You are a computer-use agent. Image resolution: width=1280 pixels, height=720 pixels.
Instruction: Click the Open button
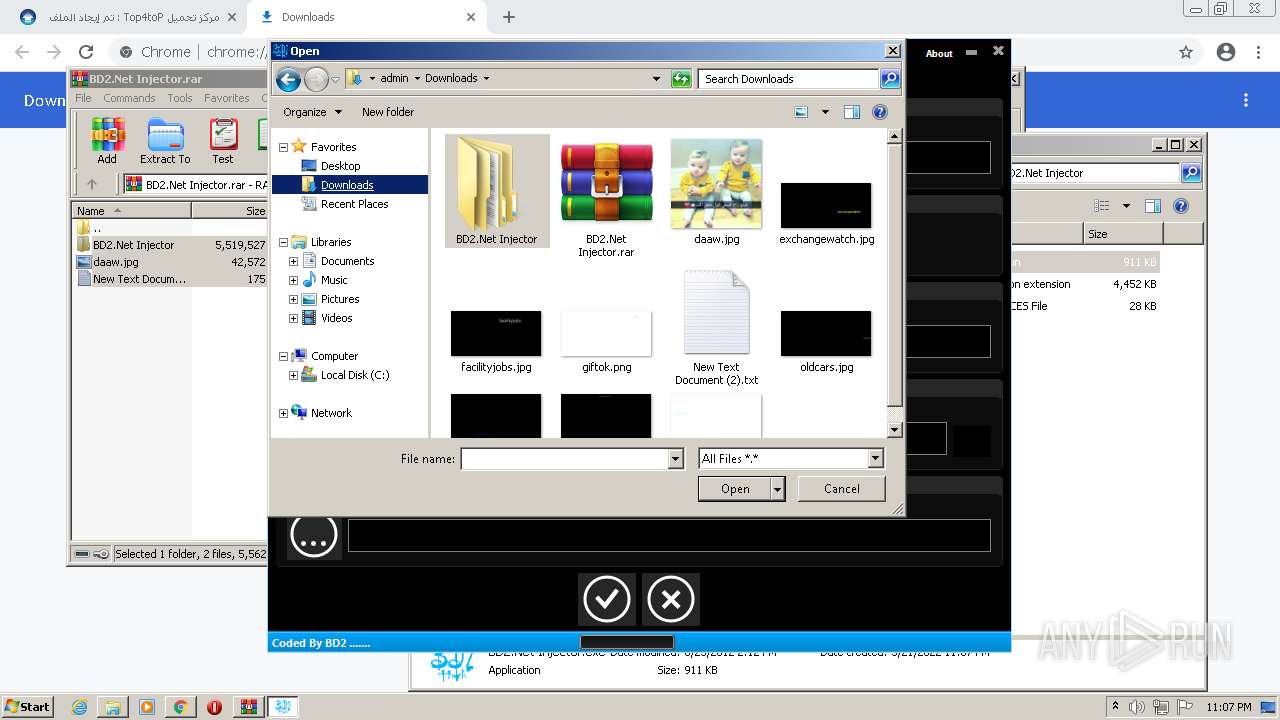click(x=735, y=489)
